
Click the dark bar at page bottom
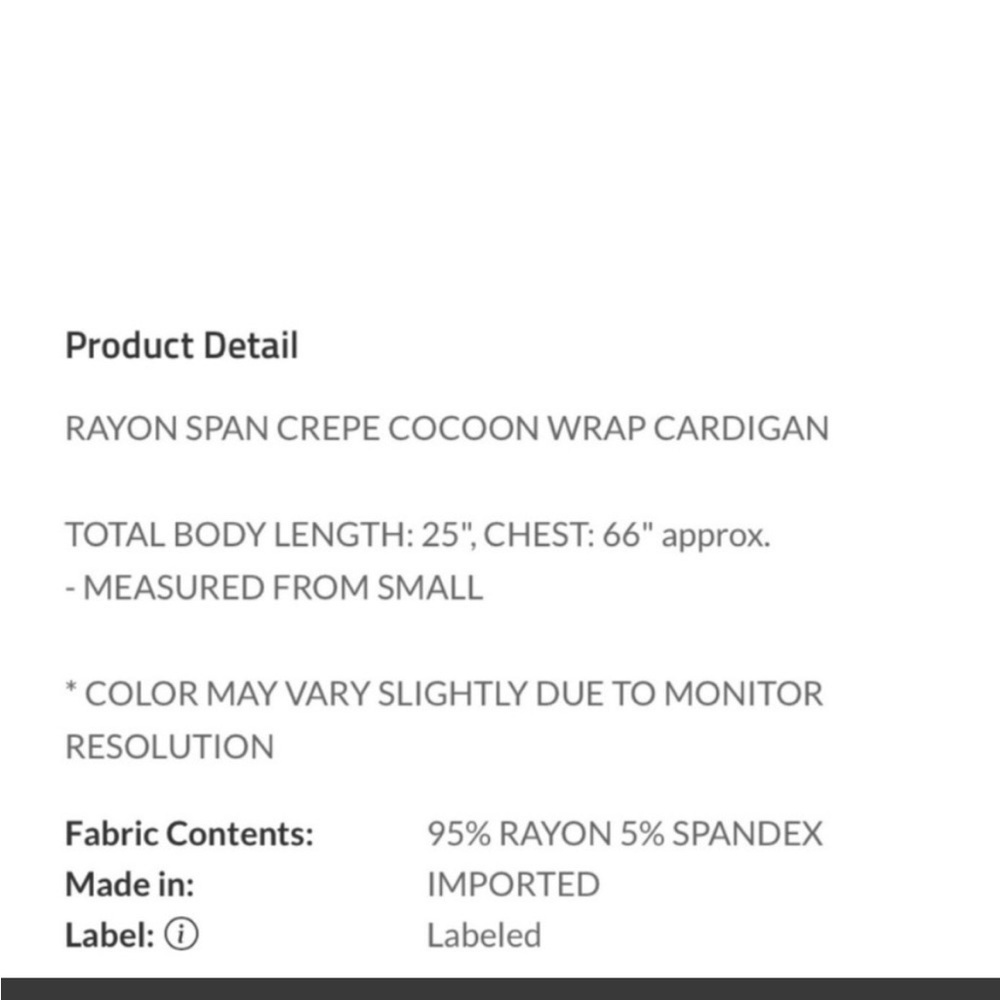tap(500, 989)
